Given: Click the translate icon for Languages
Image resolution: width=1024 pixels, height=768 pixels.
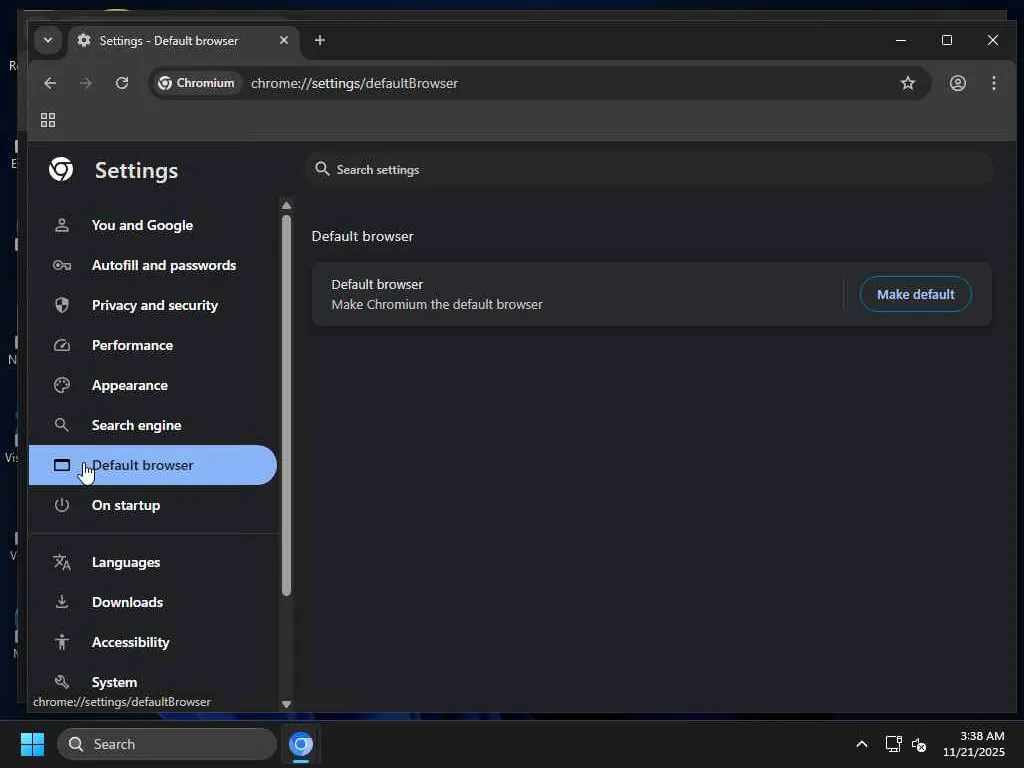Looking at the screenshot, I should point(61,562).
